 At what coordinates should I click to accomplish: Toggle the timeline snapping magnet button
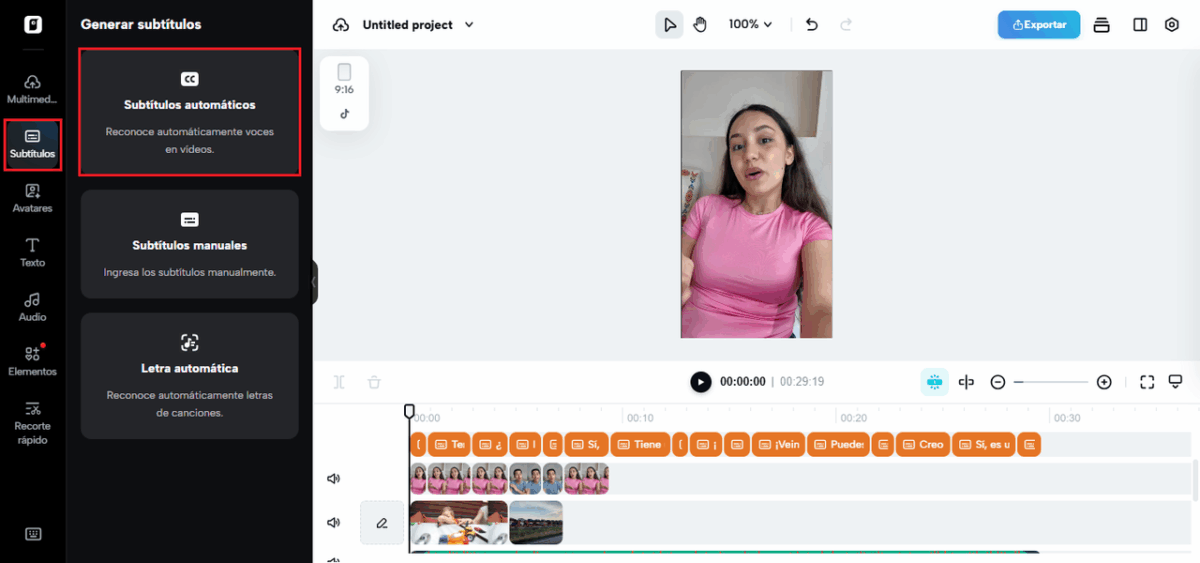[934, 382]
